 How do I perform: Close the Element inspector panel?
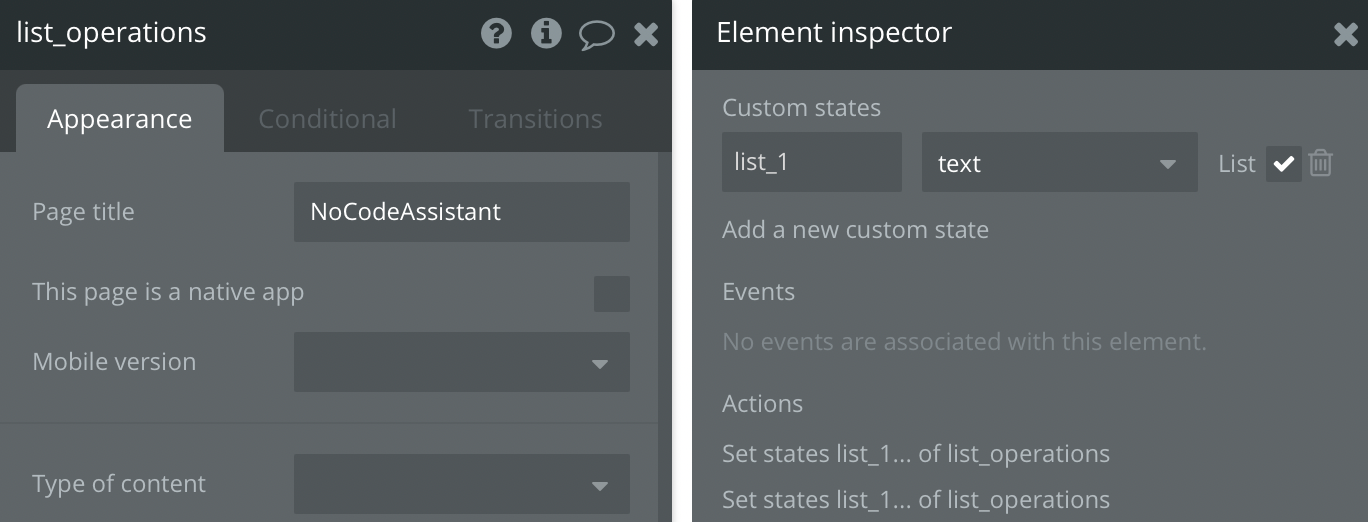coord(1345,35)
